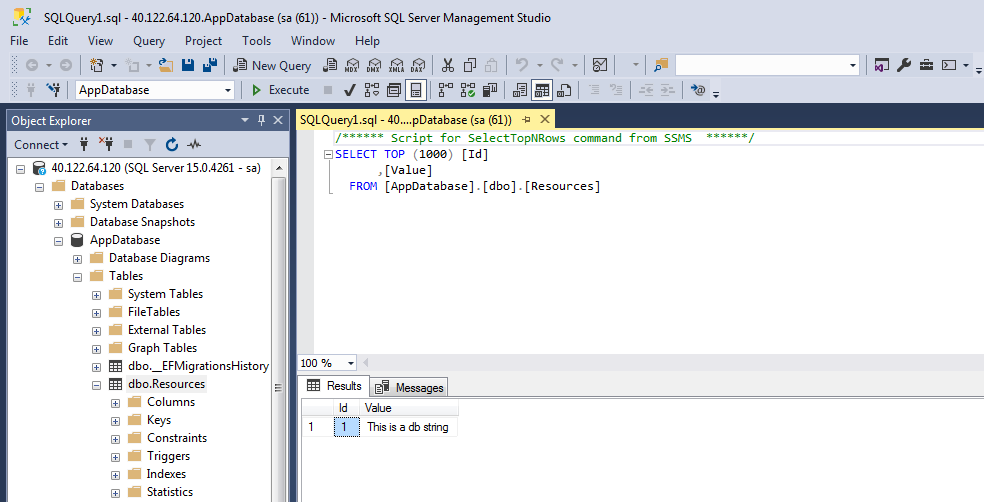The image size is (984, 502).
Task: Open an Analysis Services DAX Query
Action: pyautogui.click(x=418, y=65)
